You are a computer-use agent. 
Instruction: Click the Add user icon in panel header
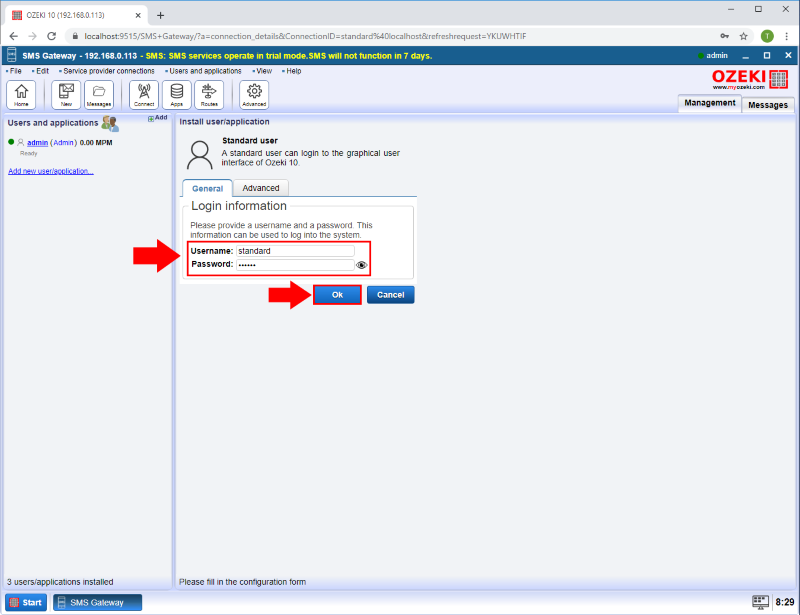(x=158, y=118)
